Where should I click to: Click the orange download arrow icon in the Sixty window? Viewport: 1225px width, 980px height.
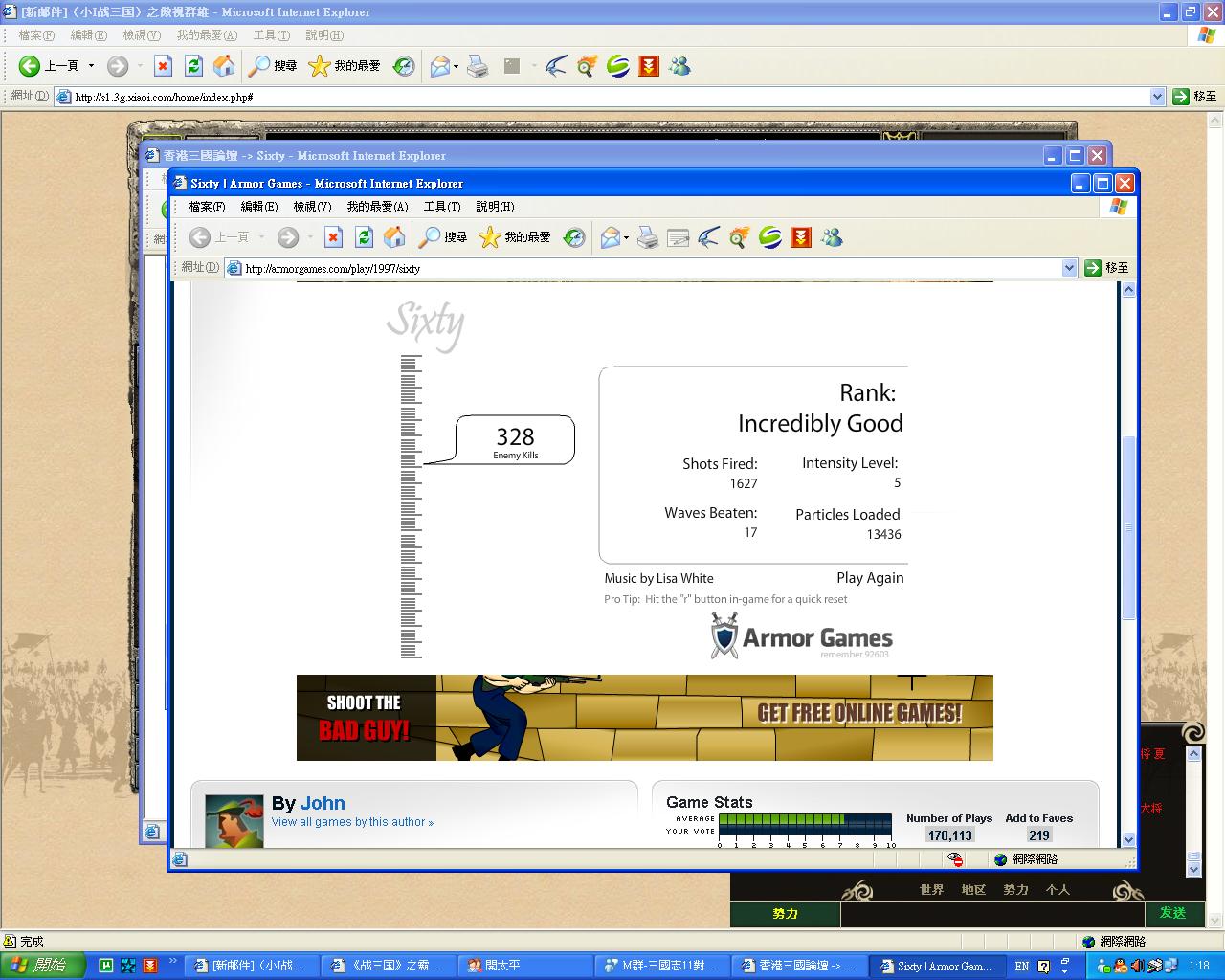[802, 237]
